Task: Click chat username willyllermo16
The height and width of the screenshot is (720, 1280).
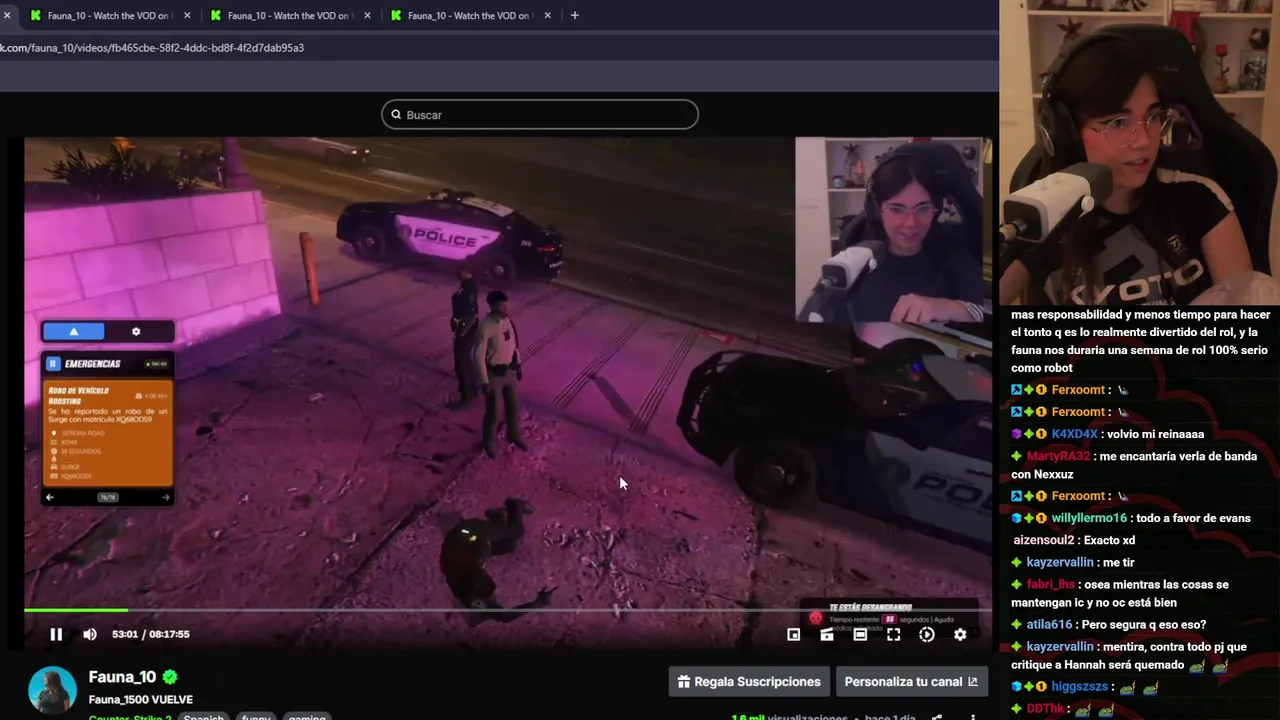Action: click(1089, 518)
